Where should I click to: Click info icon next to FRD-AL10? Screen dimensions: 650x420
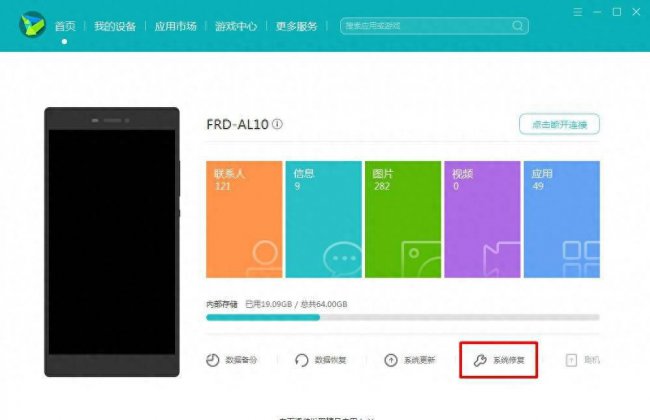pos(277,124)
